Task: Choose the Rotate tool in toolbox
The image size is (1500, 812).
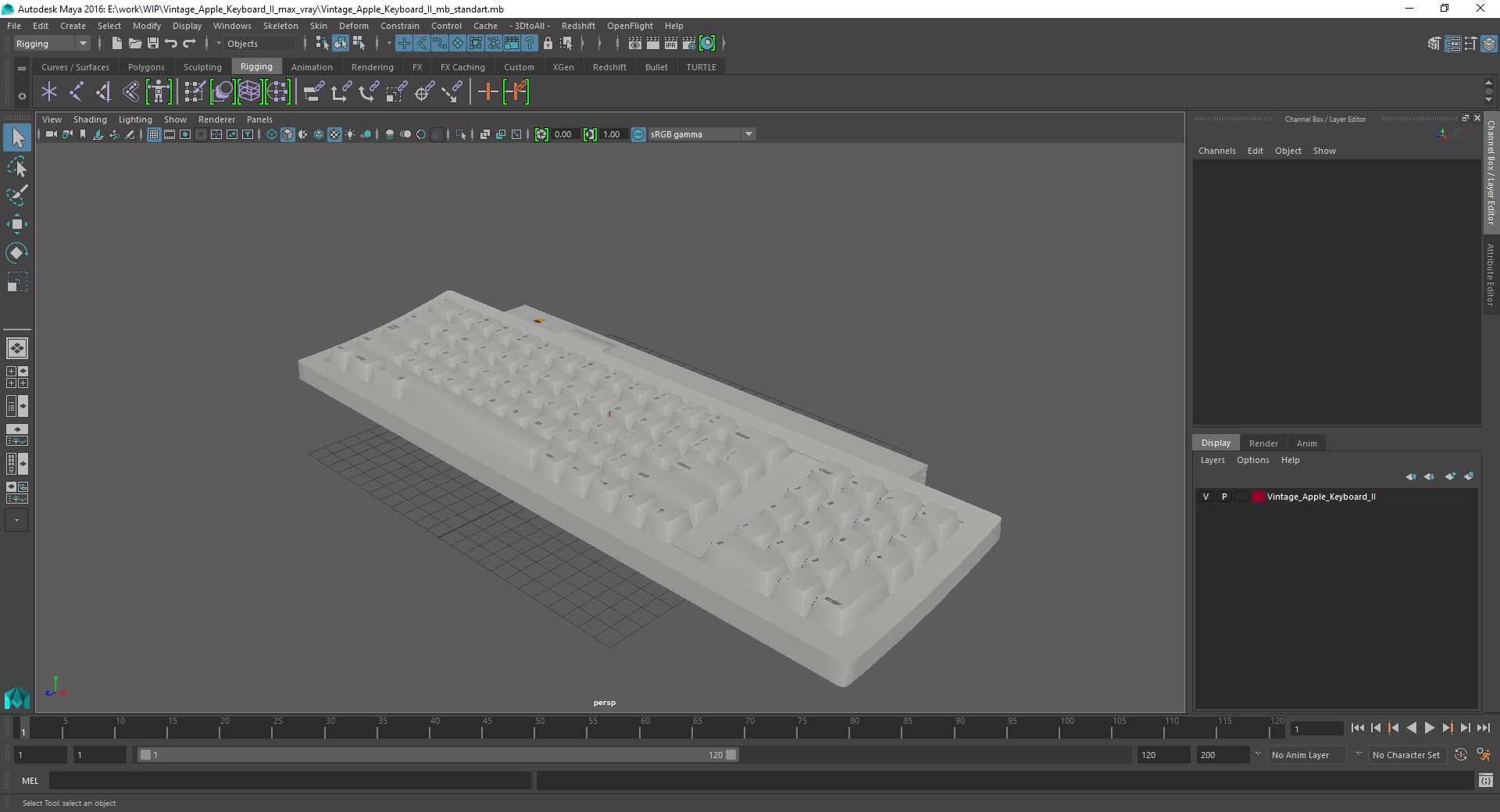Action: tap(17, 252)
